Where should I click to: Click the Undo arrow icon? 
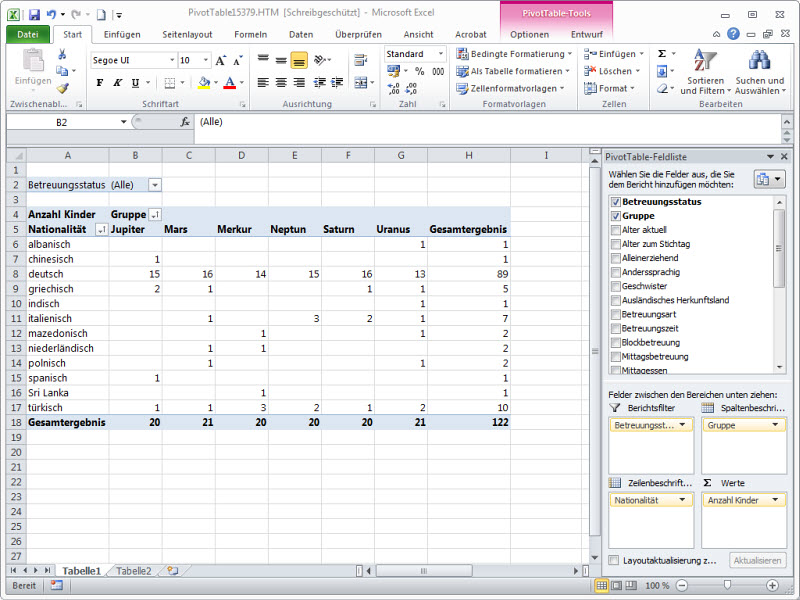(x=51, y=15)
